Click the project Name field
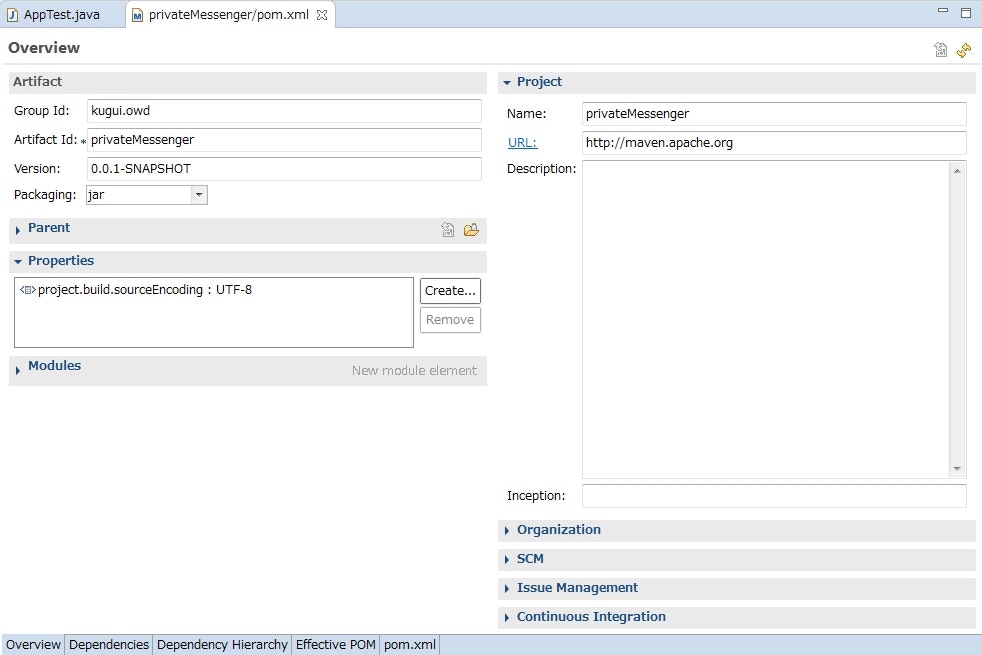The image size is (982, 655). 774,114
